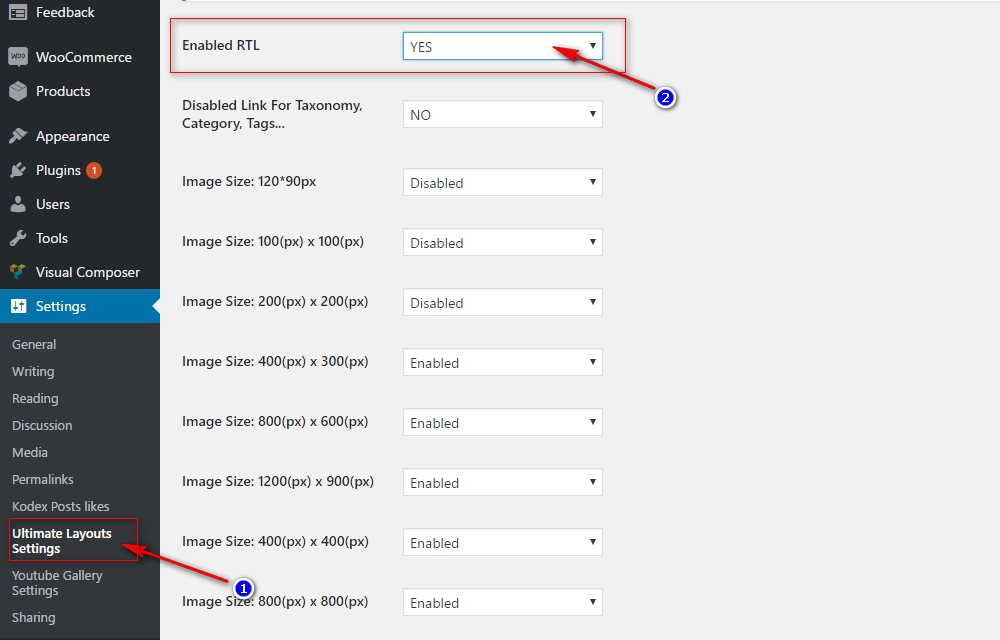Click the WooCommerce logo icon
The image size is (1000, 640).
[18, 57]
